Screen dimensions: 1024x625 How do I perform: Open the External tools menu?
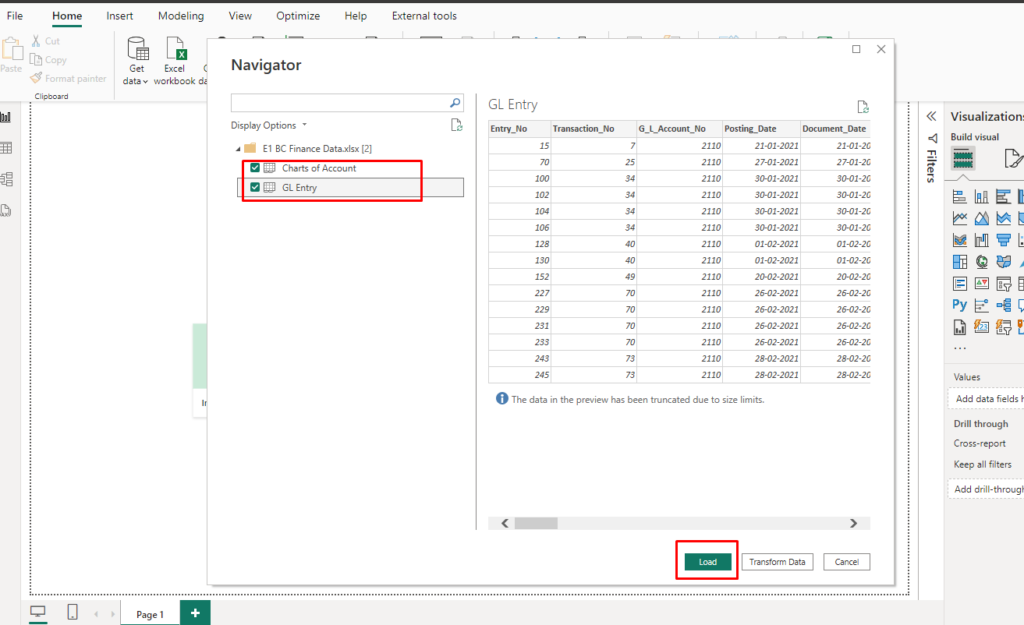[x=424, y=15]
